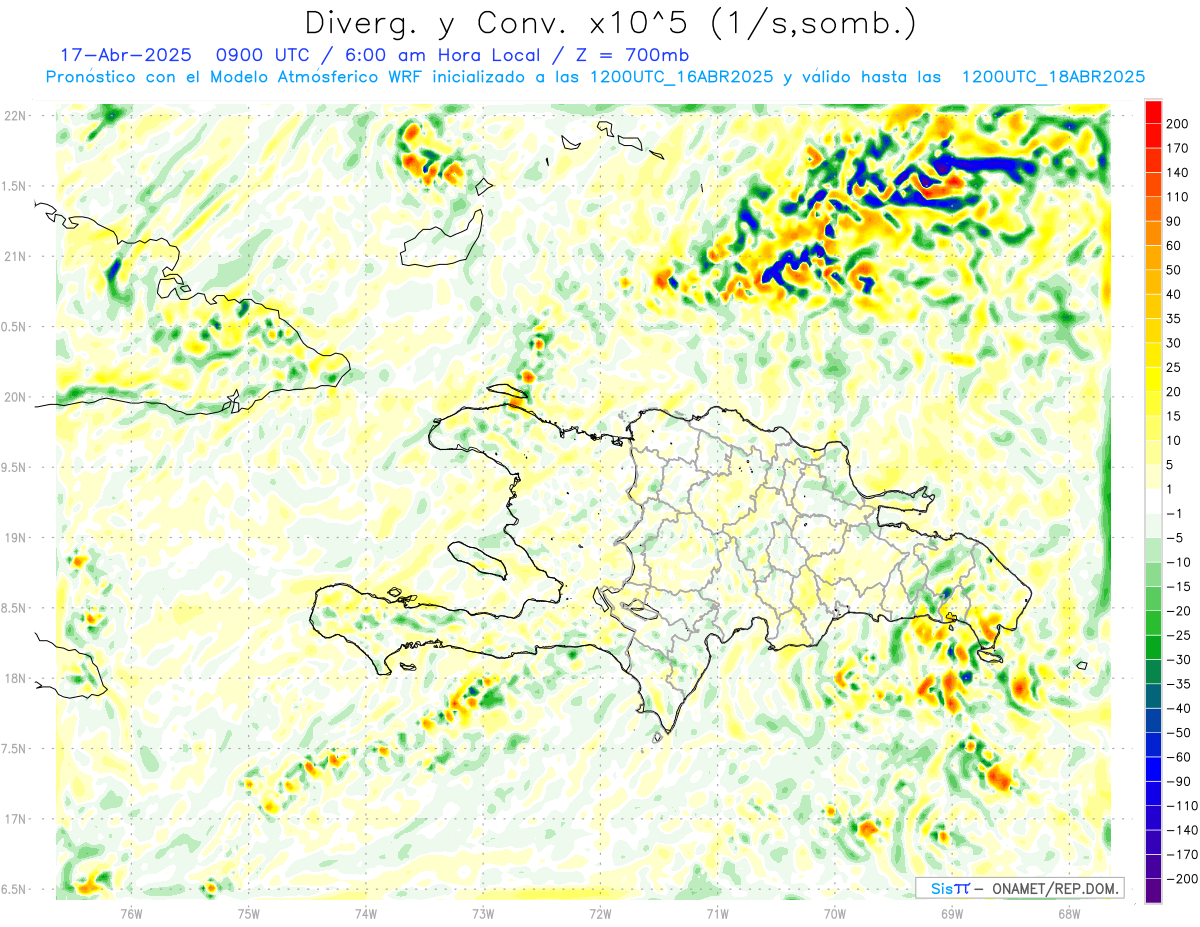Click the colorbar value '20' (positive)
Screen dimensions: 1200x927
pyautogui.click(x=1175, y=391)
